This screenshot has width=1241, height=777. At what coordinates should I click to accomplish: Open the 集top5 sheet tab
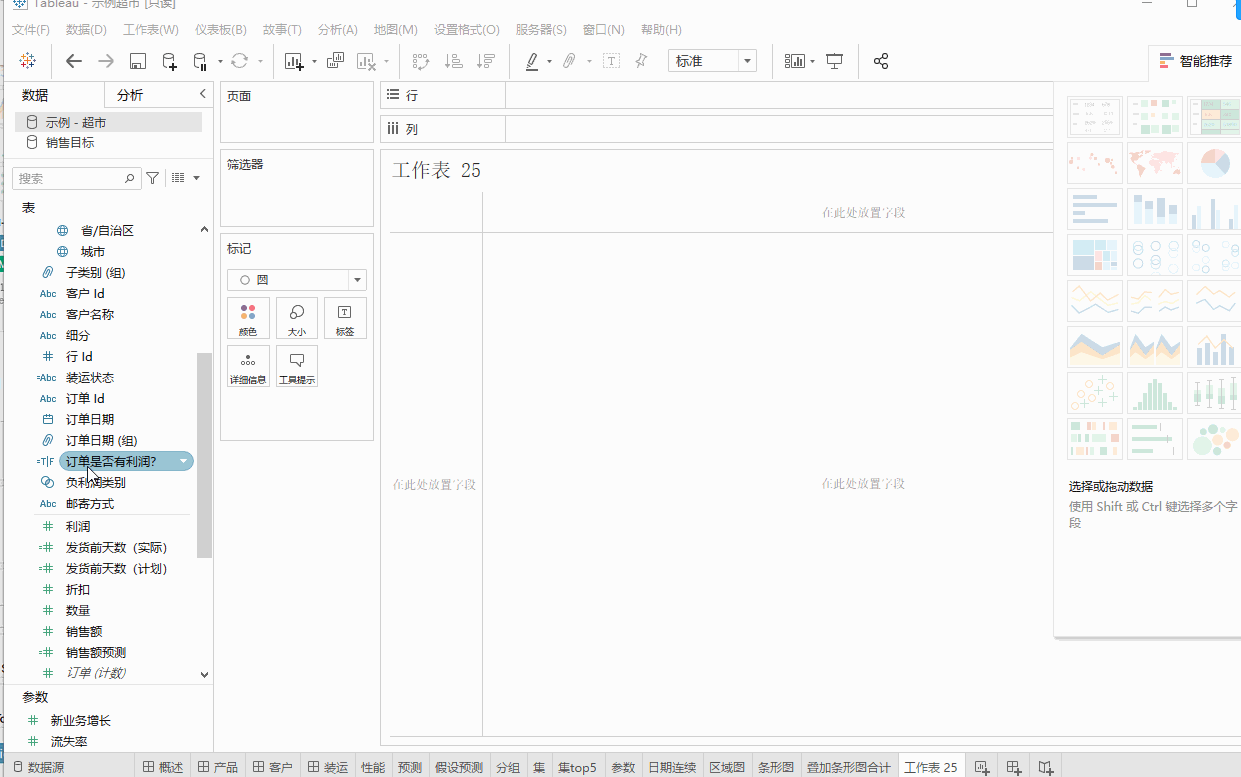pyautogui.click(x=577, y=767)
